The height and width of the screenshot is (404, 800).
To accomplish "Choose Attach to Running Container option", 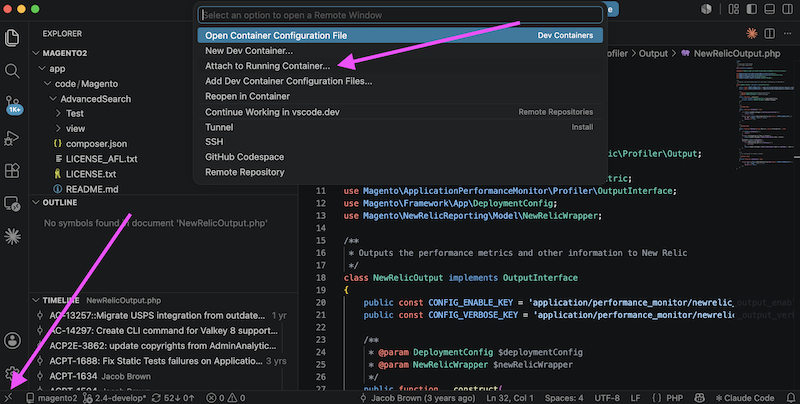I will [x=400, y=66].
